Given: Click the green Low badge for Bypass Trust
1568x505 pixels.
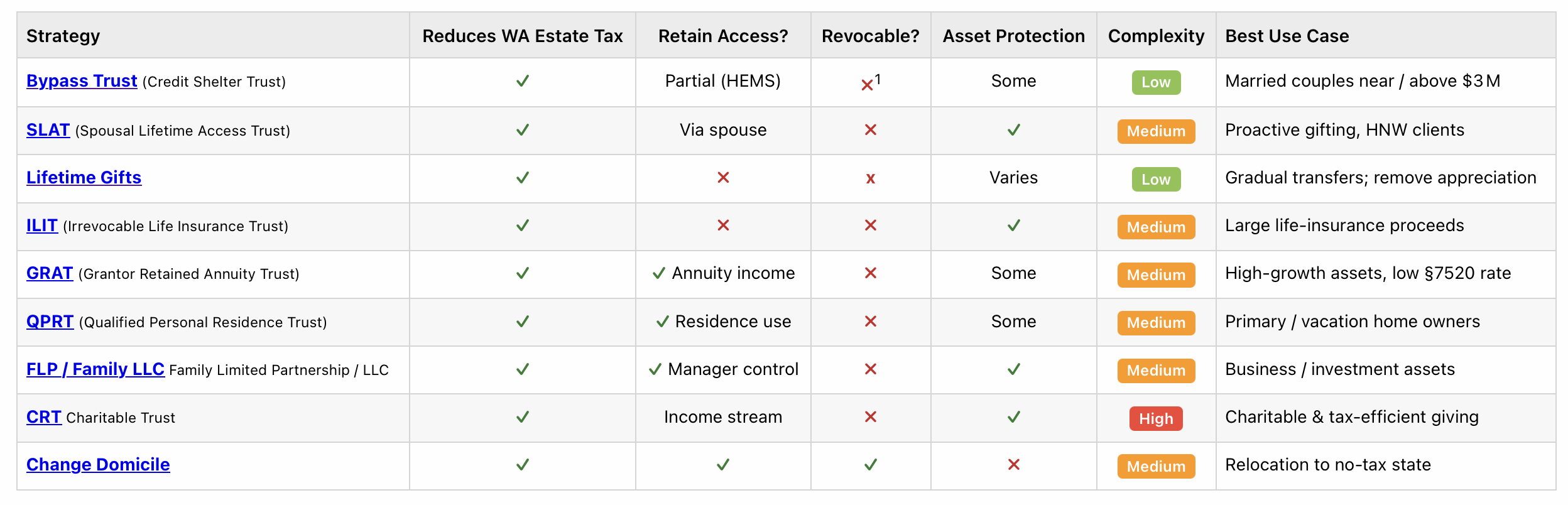Looking at the screenshot, I should click(1156, 82).
